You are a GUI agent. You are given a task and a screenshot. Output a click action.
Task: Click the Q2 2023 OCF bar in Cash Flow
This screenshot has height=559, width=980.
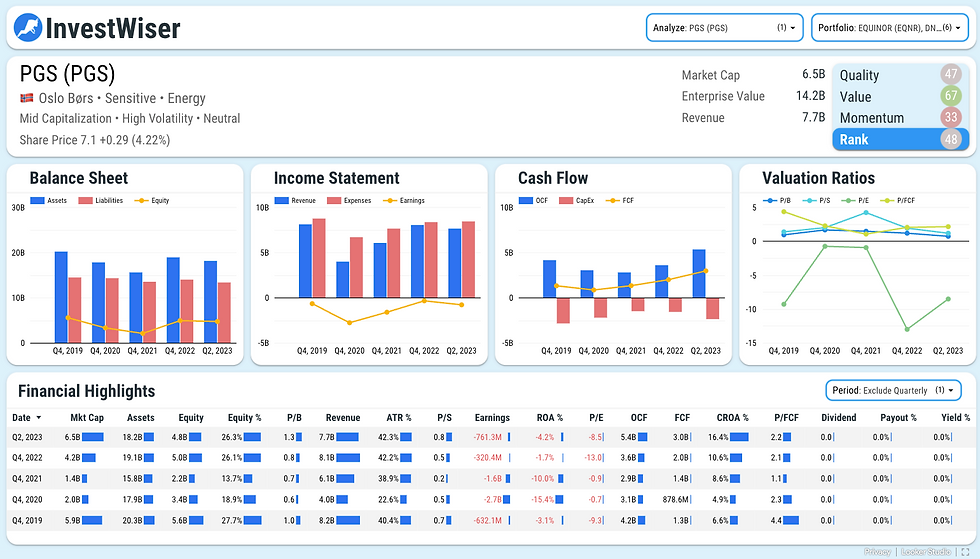coord(699,274)
